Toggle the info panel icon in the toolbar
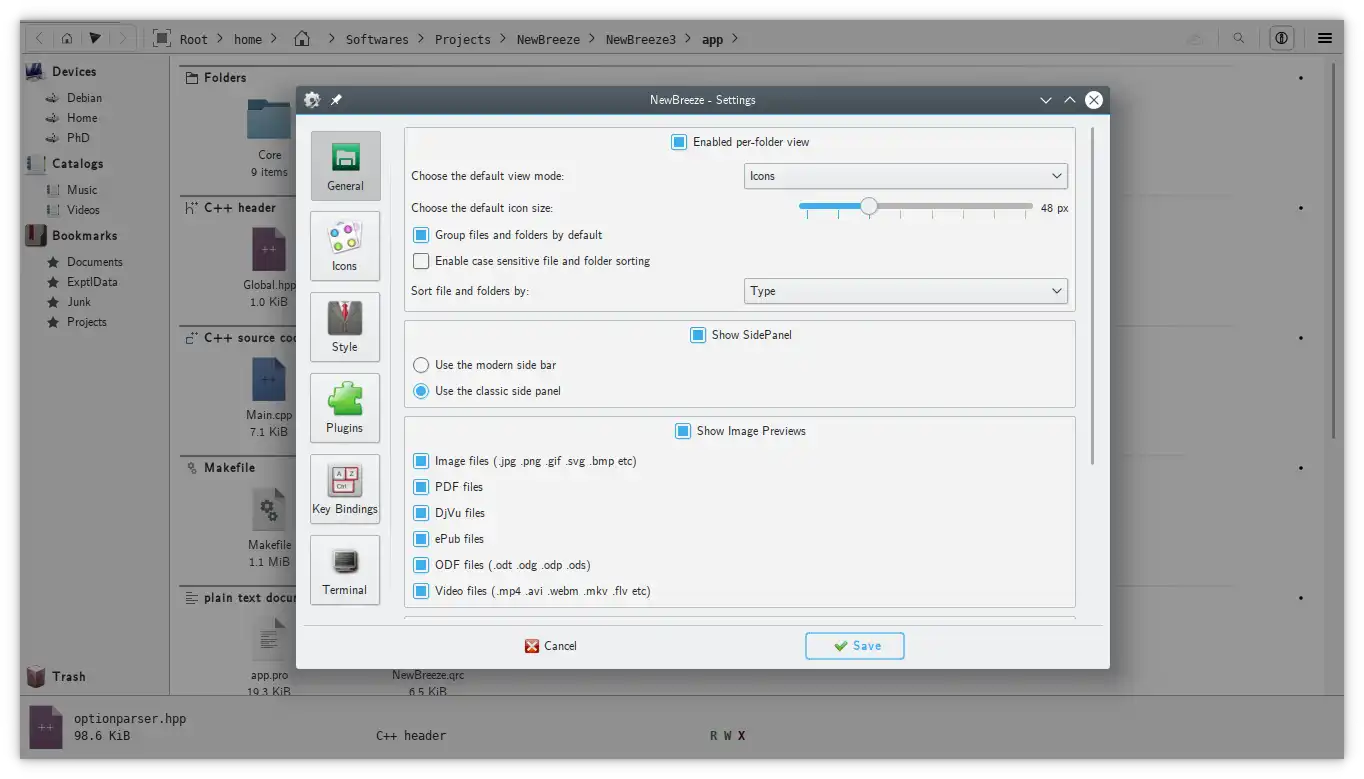Viewport: 1364px width, 779px height. click(x=1281, y=39)
